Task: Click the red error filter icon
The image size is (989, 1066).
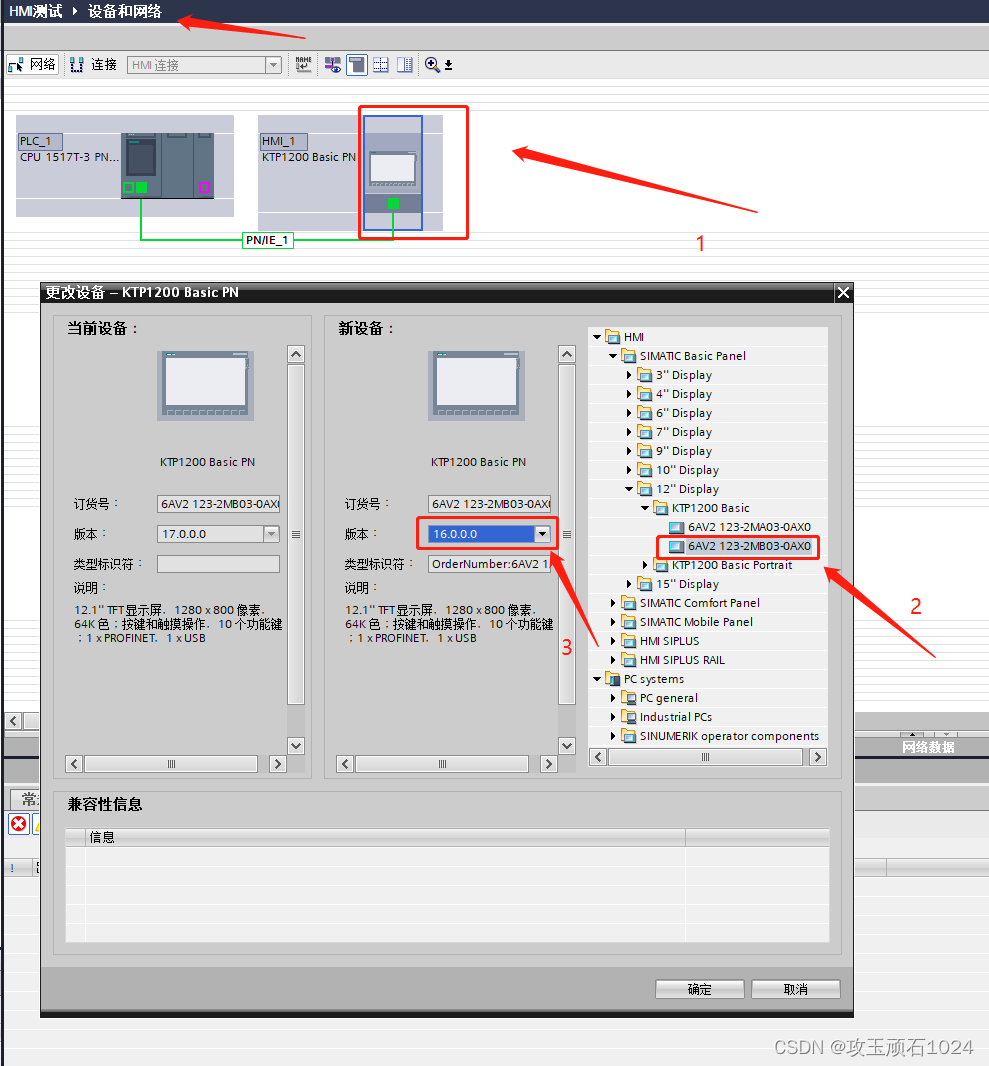Action: (18, 824)
